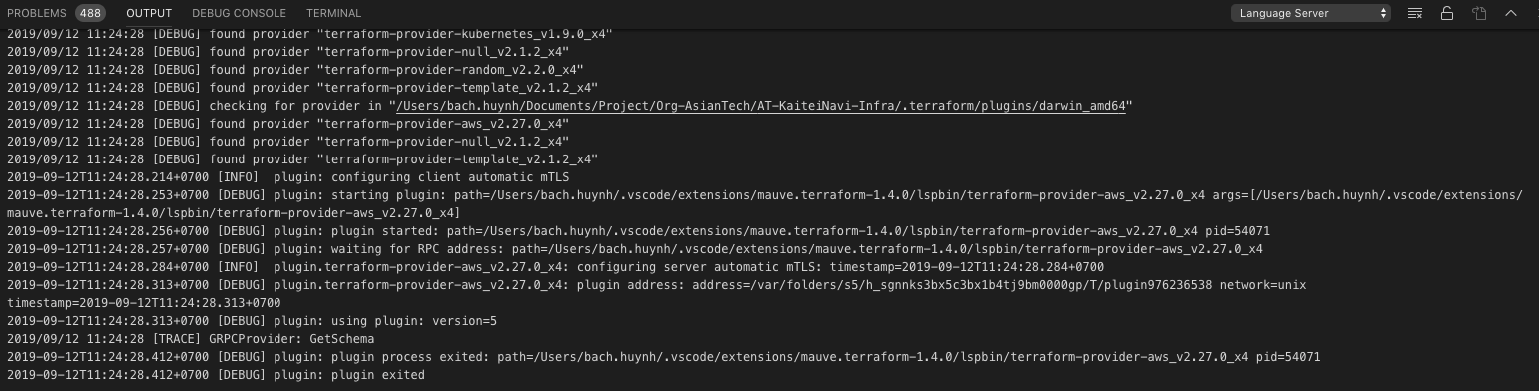Click the 488 problems count badge
Viewport: 1539px width, 391px height.
coord(90,13)
